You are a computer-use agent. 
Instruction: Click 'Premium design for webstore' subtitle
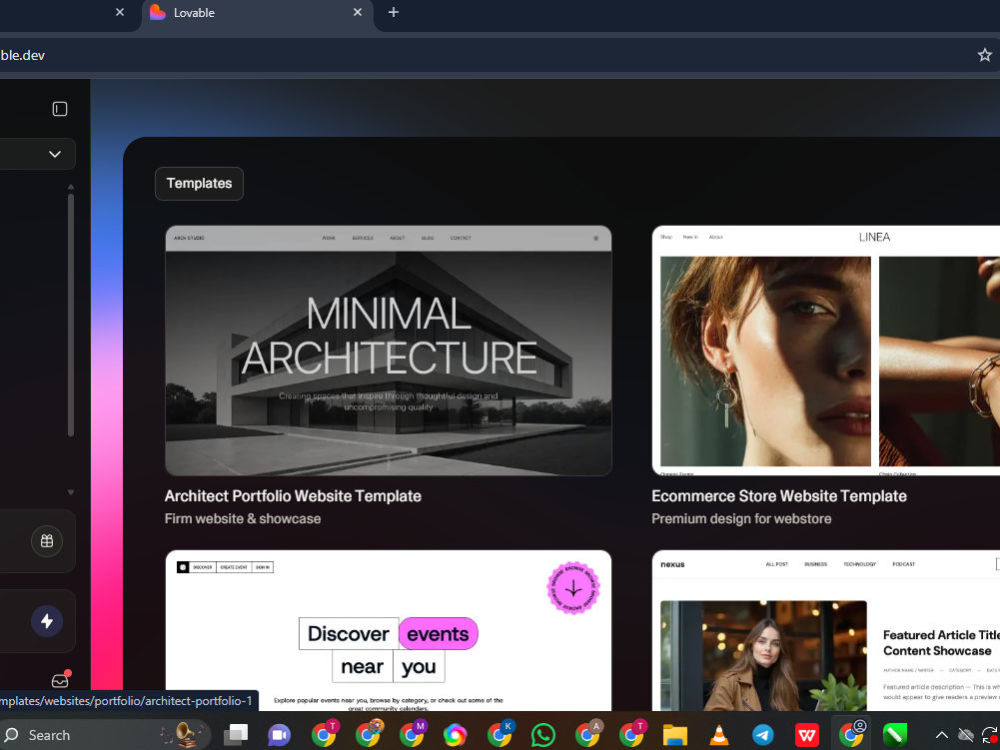pos(741,519)
